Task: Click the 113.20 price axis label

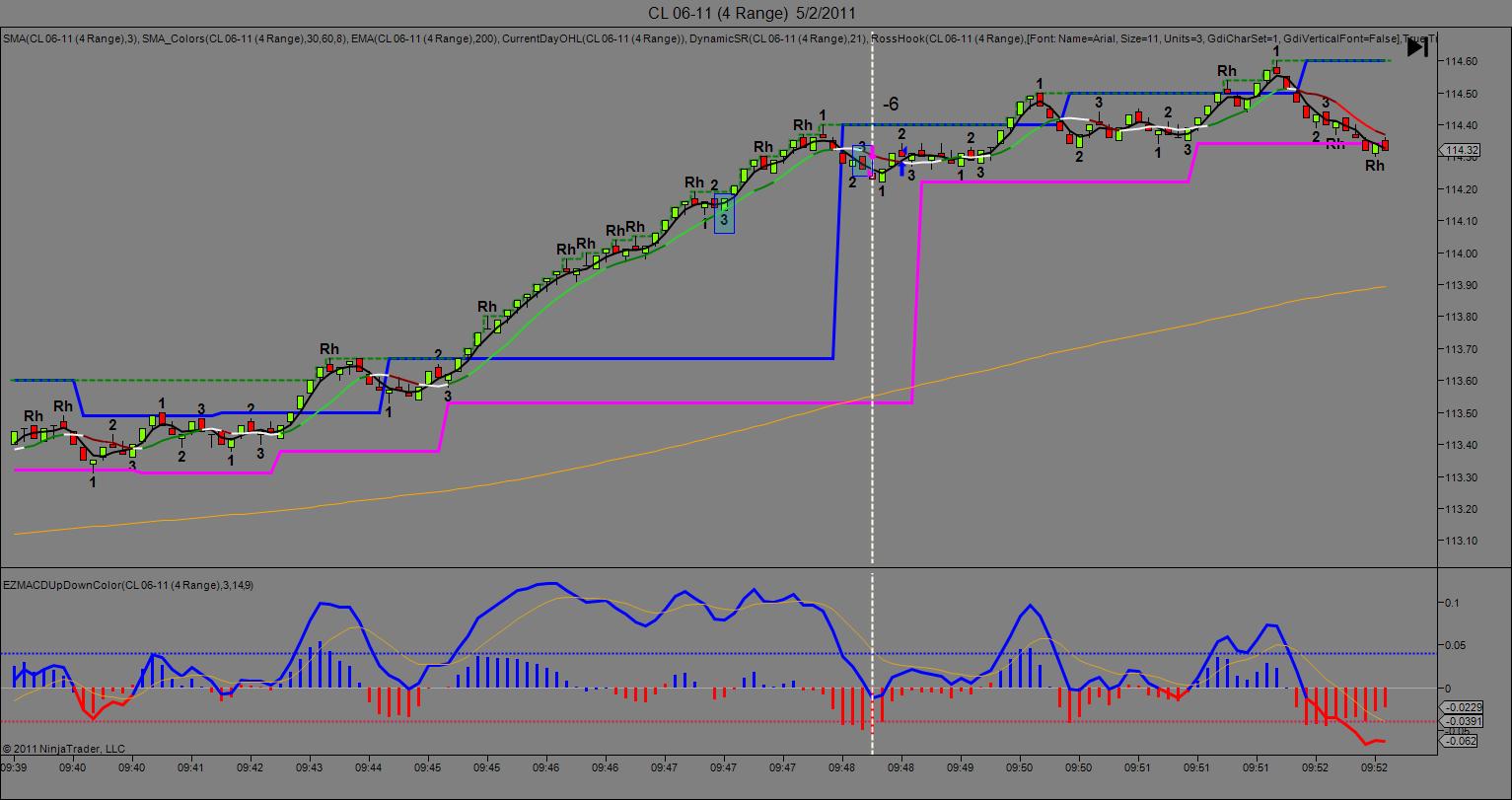Action: [x=1460, y=509]
